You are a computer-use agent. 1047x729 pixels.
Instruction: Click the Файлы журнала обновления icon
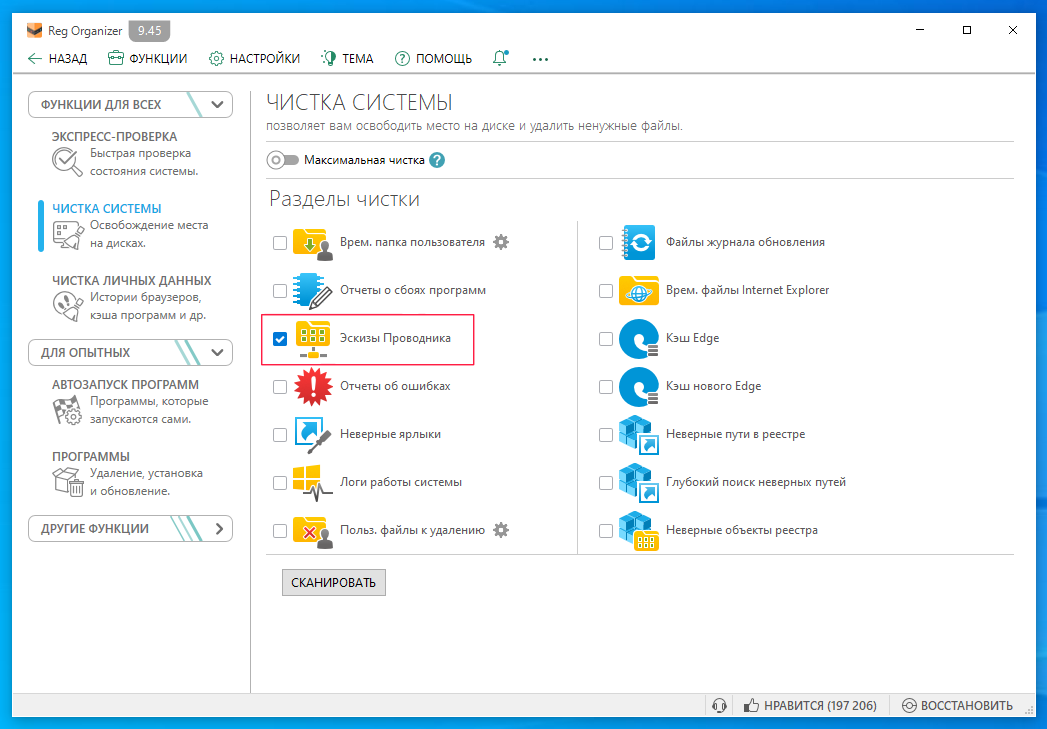coord(638,242)
